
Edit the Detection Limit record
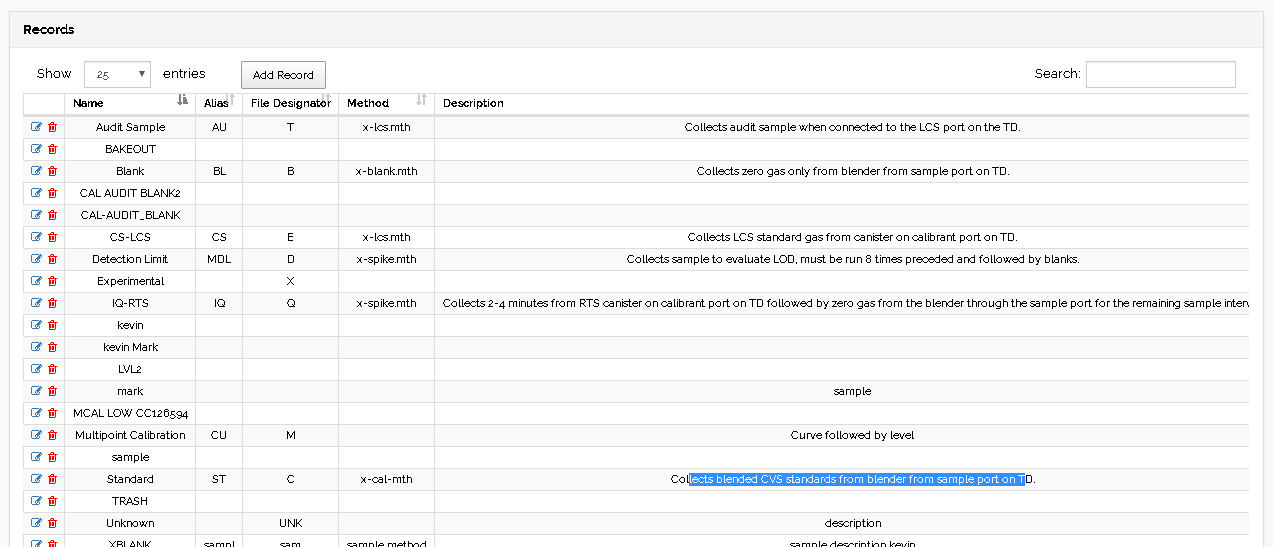pos(37,259)
